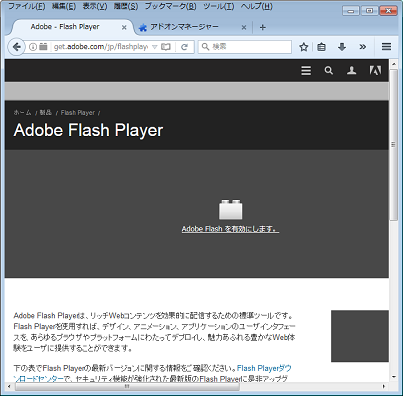Open the 編集 menu
This screenshot has width=403, height=396.
[x=64, y=6]
